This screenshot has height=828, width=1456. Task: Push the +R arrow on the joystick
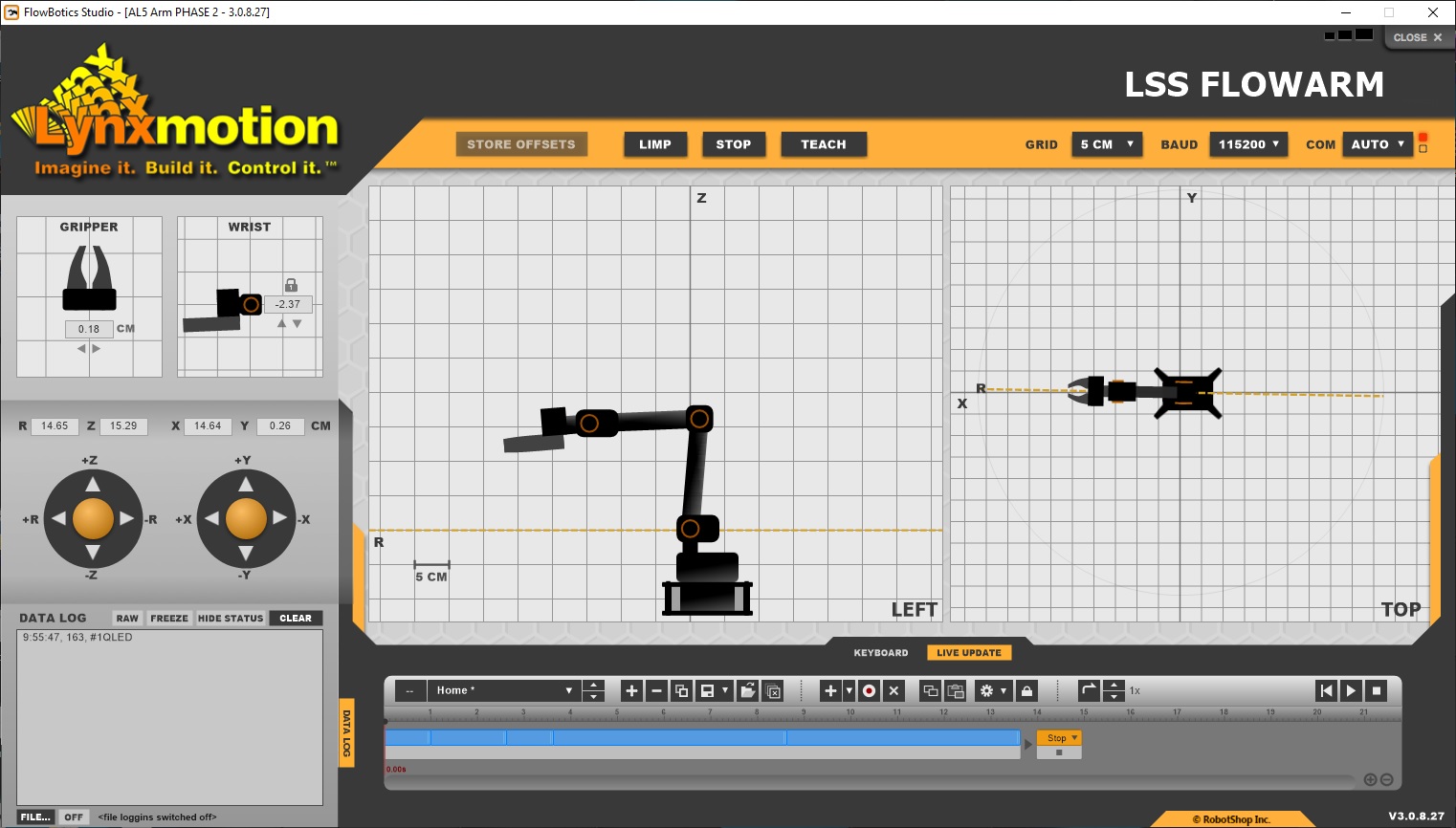[58, 518]
